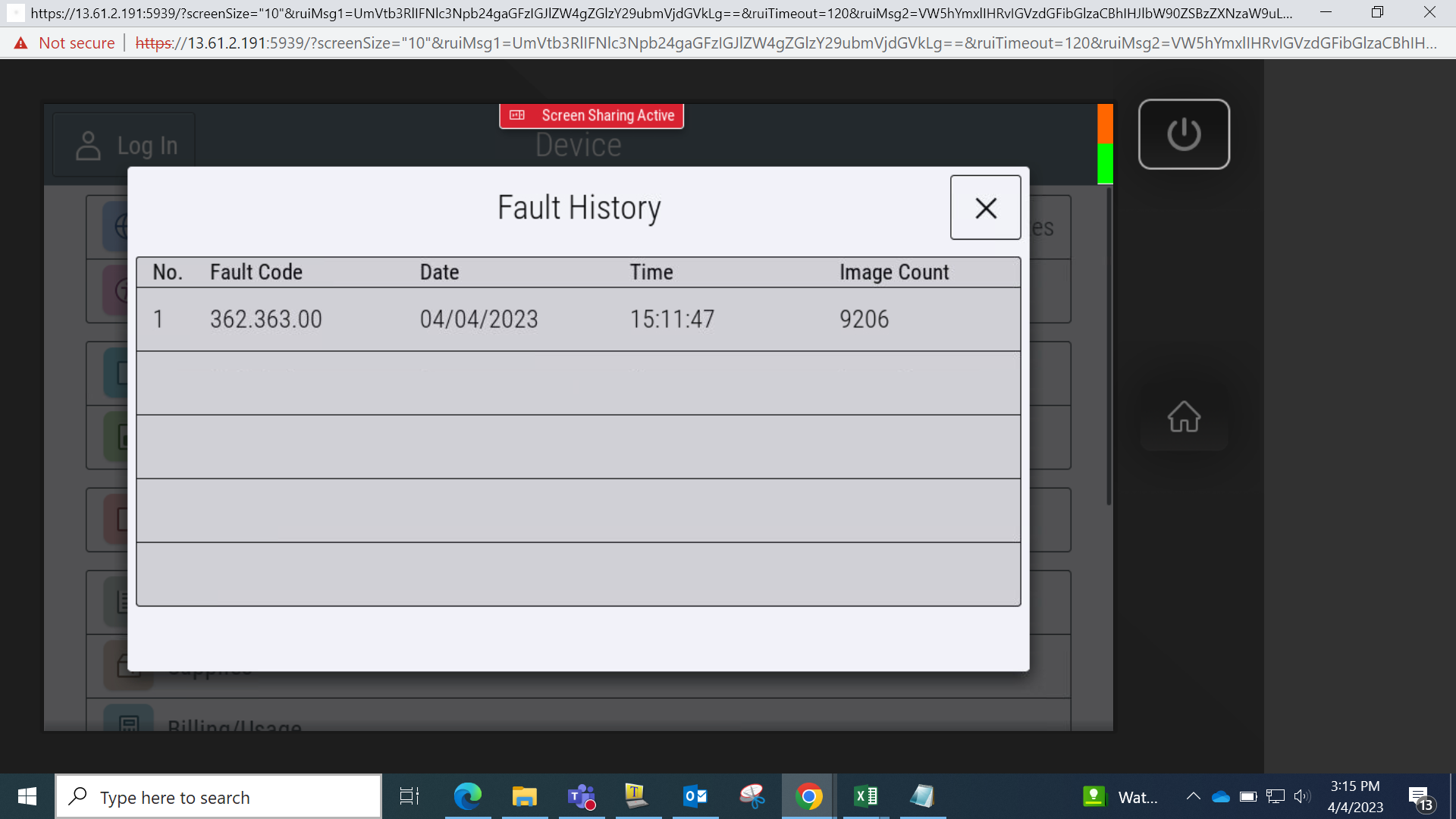This screenshot has width=1456, height=819.
Task: Click the Fault Code column header
Action: click(256, 271)
